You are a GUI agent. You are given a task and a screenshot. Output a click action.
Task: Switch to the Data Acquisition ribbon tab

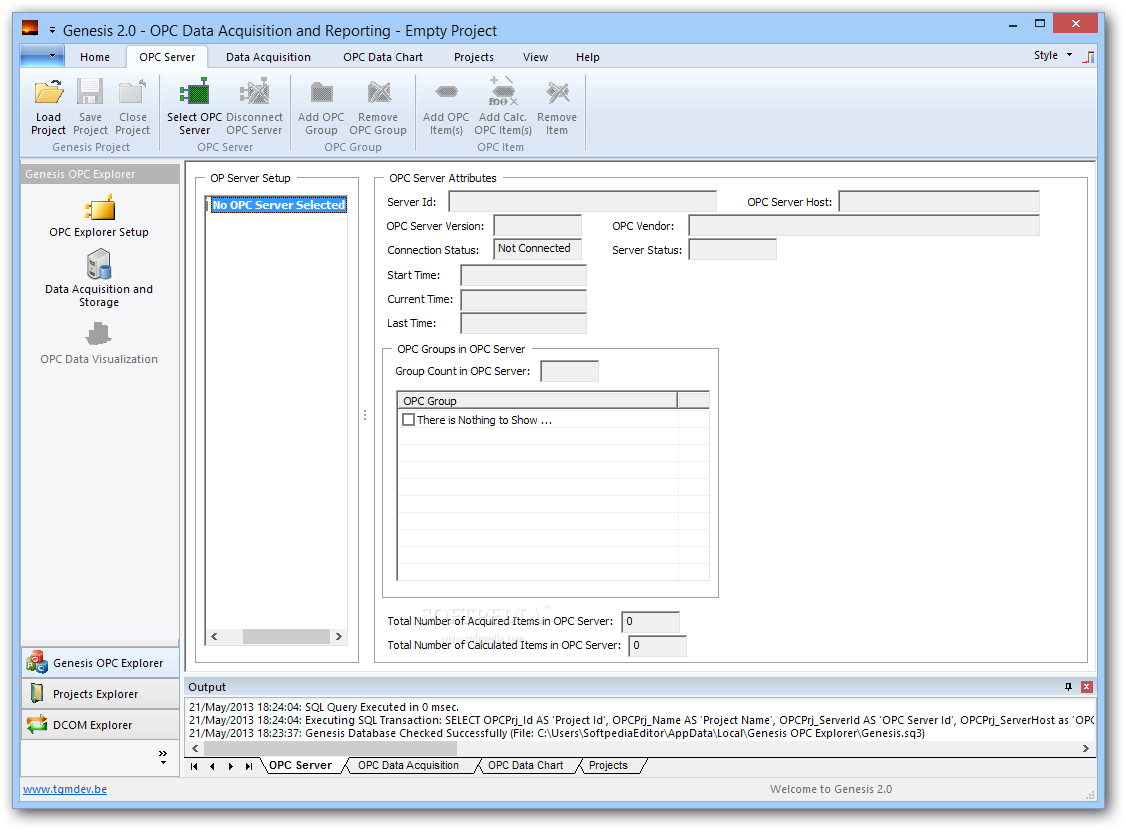[x=268, y=57]
